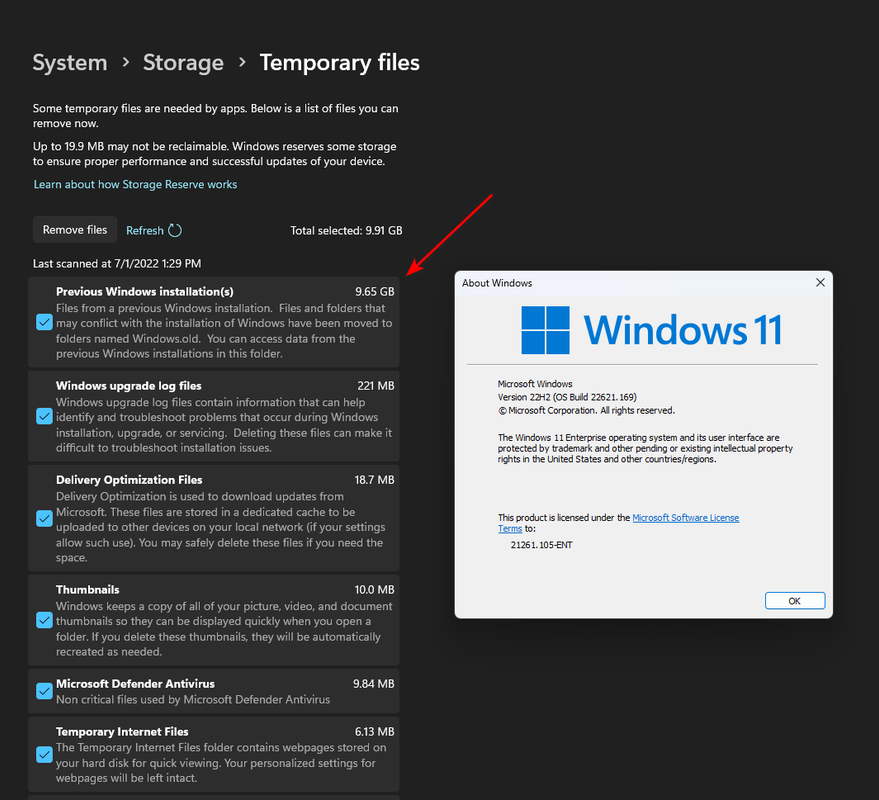Click Version 22H2 (OS Build 22621.169) text
The image size is (879, 800).
point(567,397)
